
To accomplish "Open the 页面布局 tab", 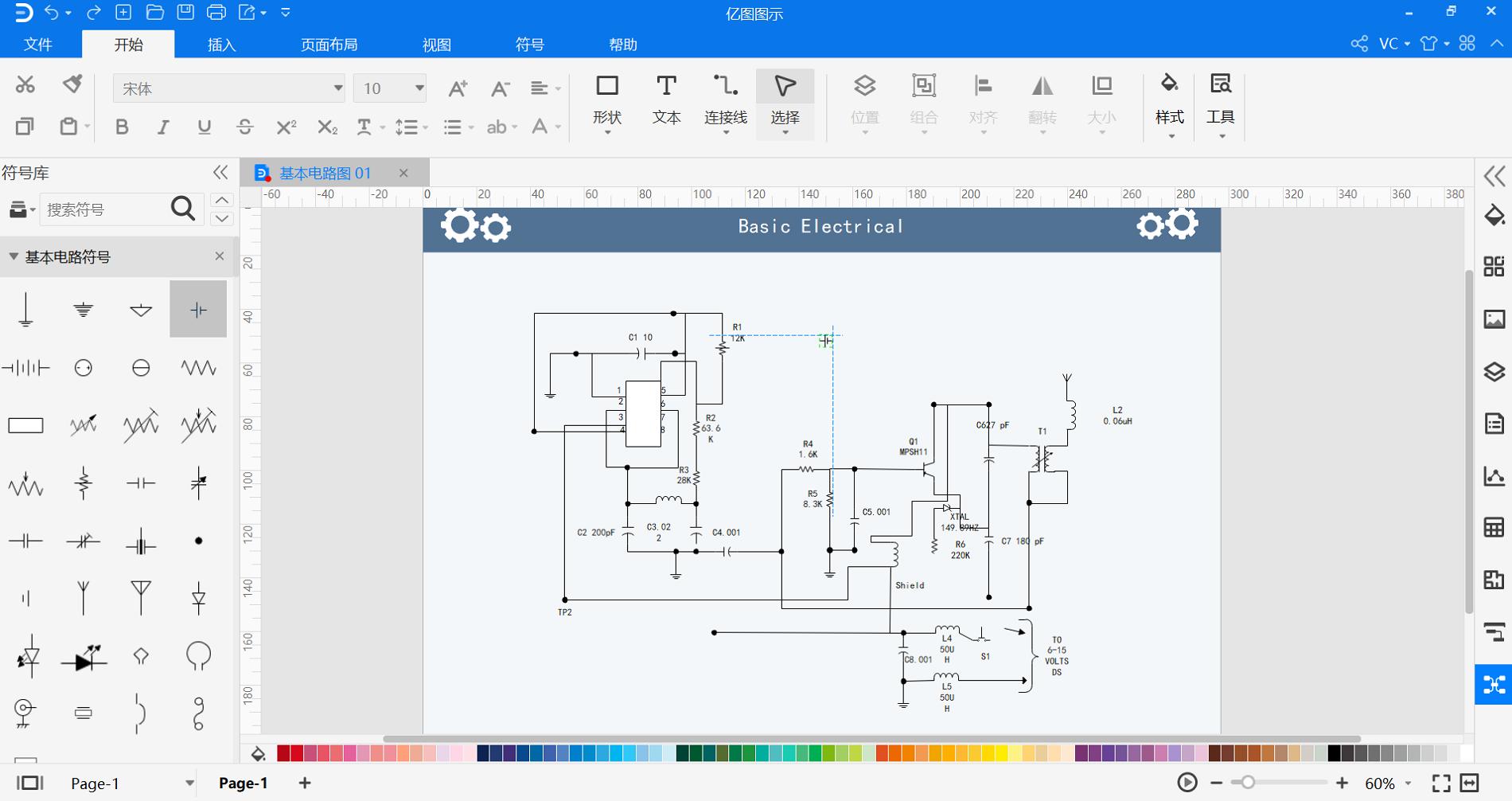I will (329, 45).
